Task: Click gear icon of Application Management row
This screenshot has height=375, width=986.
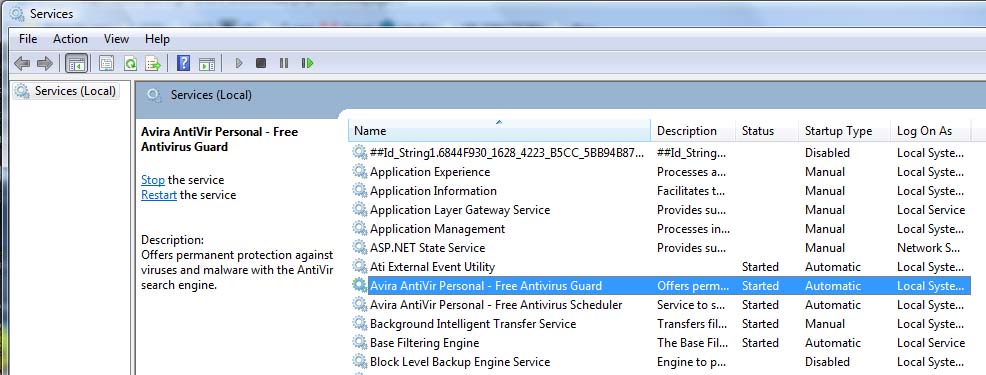Action: [x=360, y=228]
